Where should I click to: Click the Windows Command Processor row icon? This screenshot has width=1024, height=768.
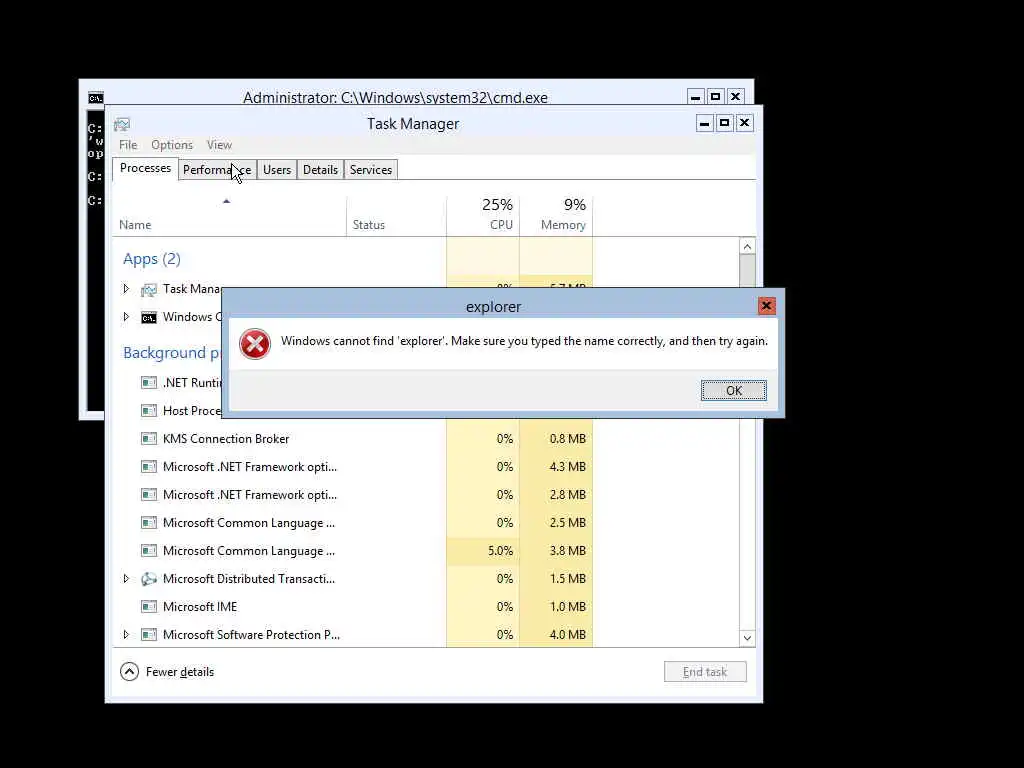(149, 317)
